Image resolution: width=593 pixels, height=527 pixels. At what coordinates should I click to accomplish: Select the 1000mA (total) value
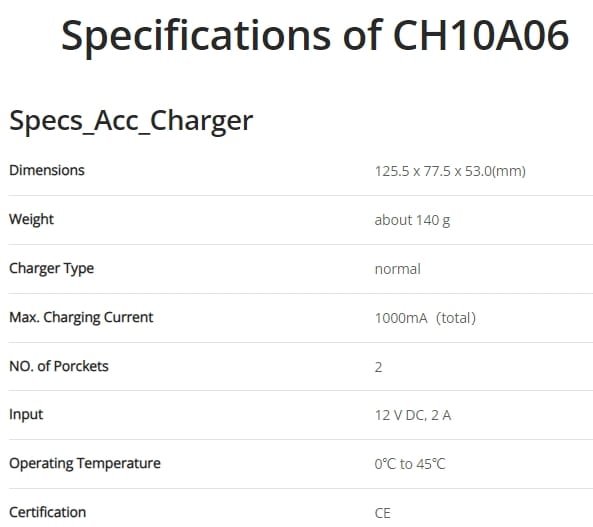(425, 318)
